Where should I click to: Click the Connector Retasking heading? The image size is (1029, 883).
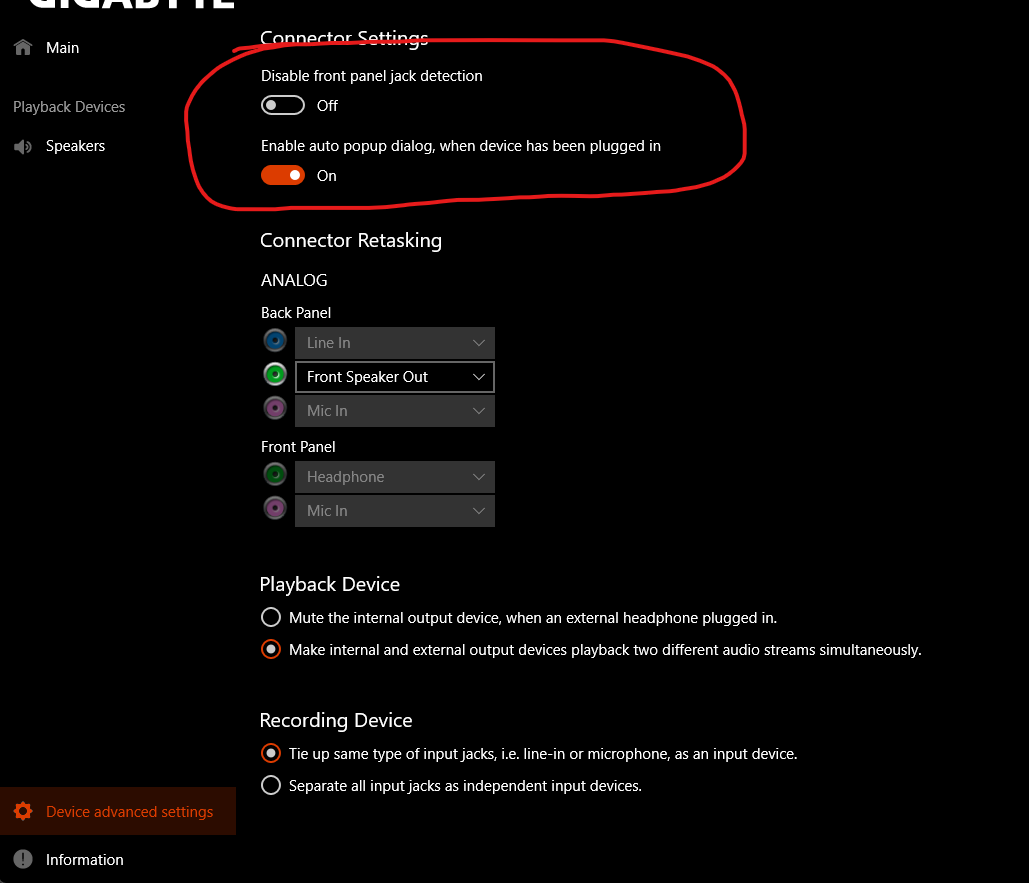tap(351, 240)
